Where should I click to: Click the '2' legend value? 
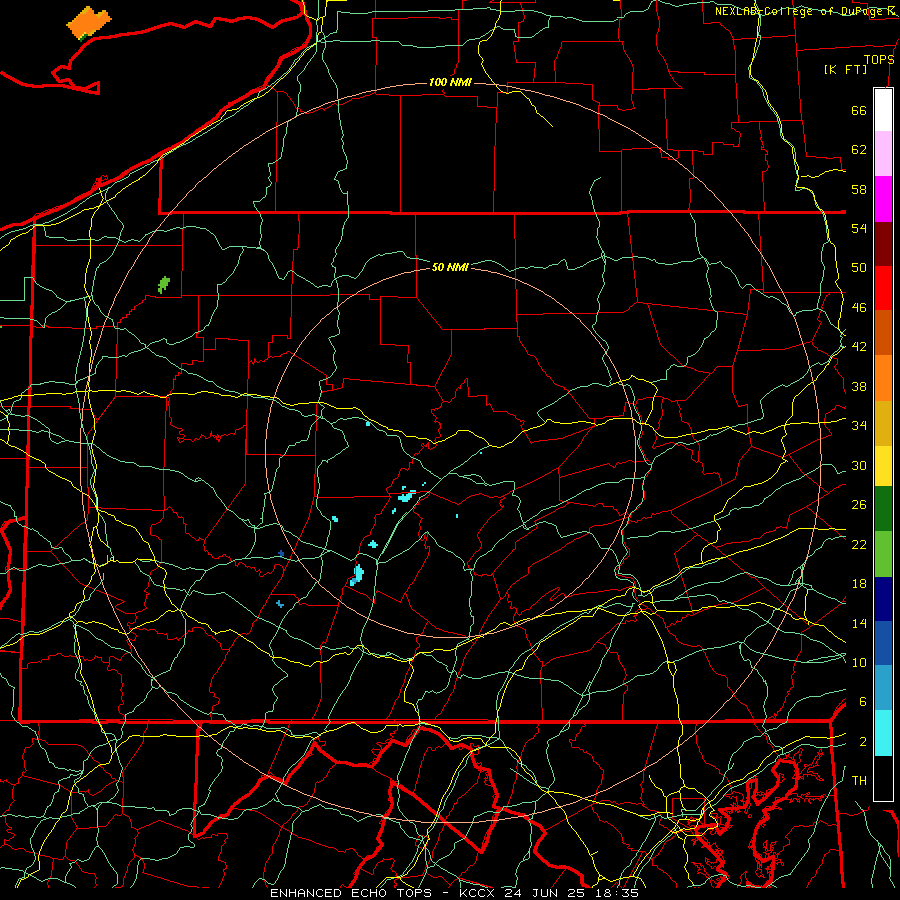pos(862,742)
